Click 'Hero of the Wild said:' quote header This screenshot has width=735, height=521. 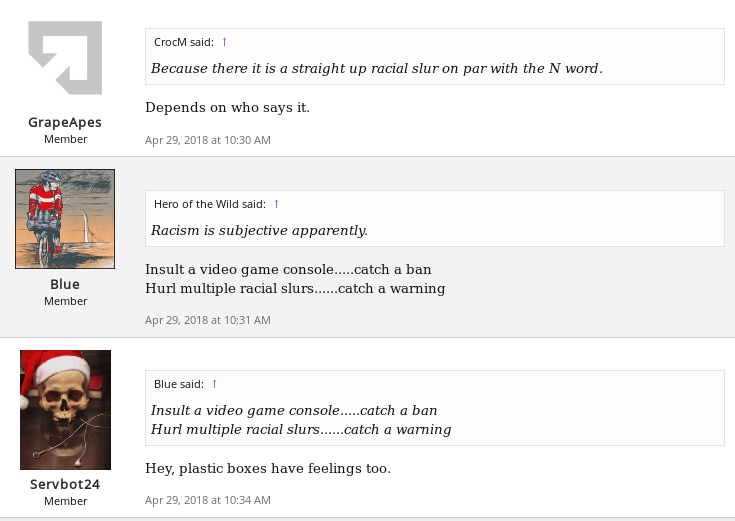click(x=210, y=204)
